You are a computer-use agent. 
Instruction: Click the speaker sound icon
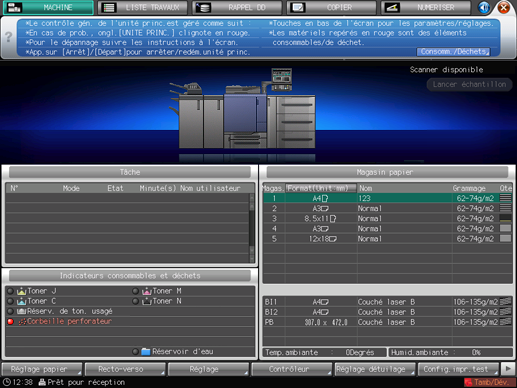pos(484,7)
